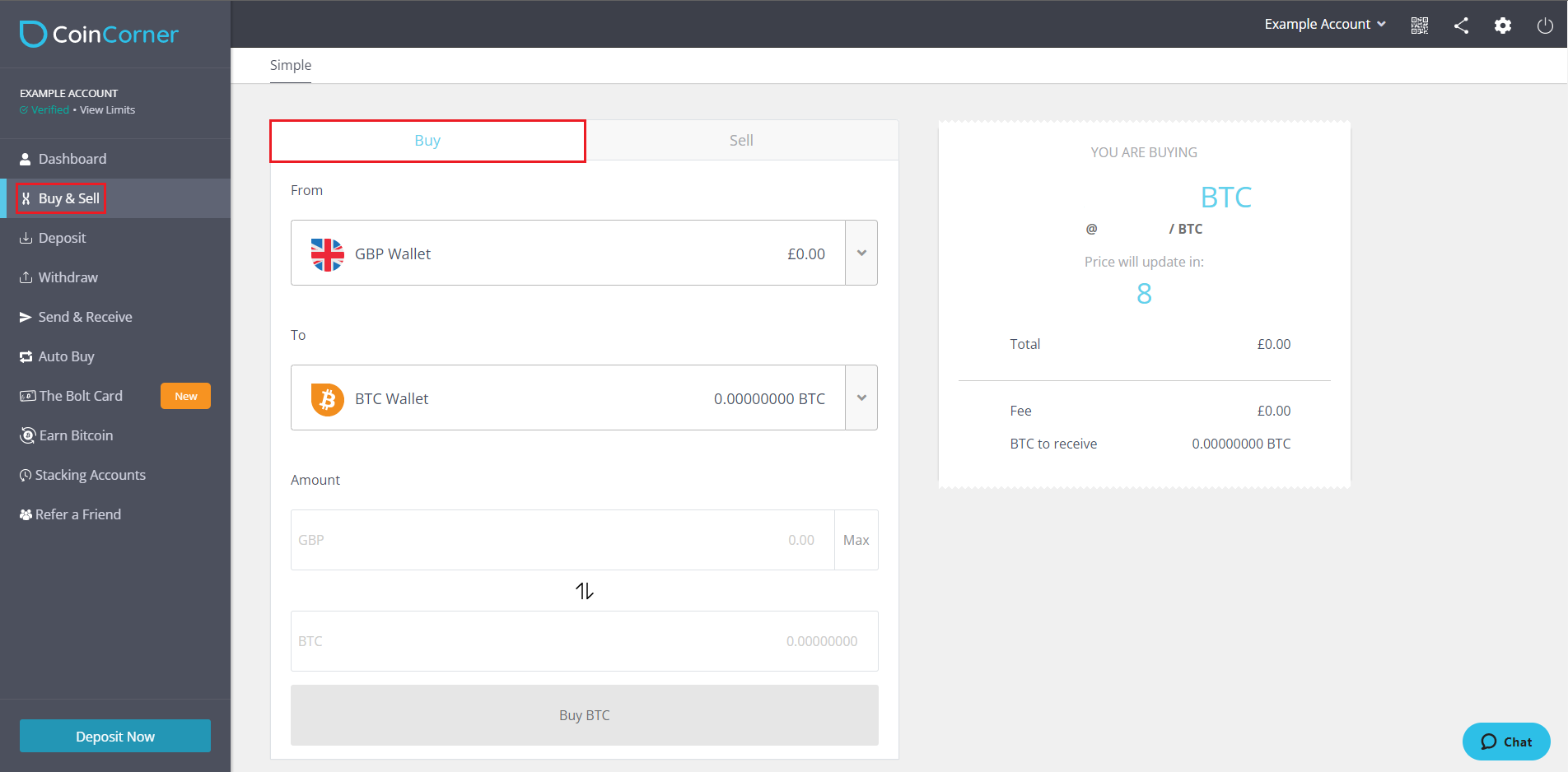Focus the BTC amount input field
The image size is (1568, 772).
[585, 641]
